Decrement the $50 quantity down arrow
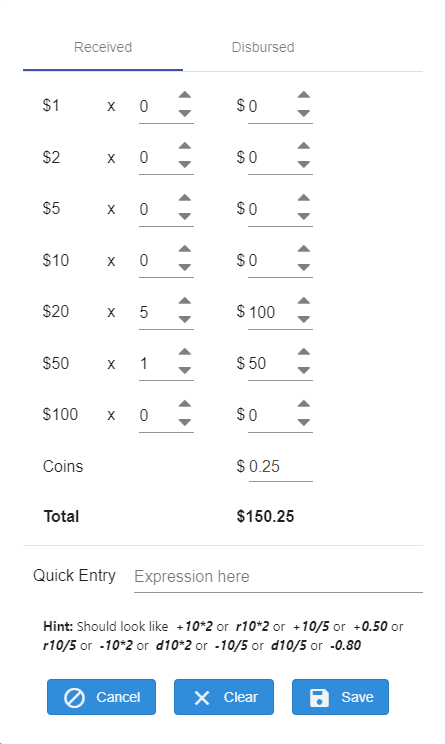The width and height of the screenshot is (445, 744). click(185, 371)
